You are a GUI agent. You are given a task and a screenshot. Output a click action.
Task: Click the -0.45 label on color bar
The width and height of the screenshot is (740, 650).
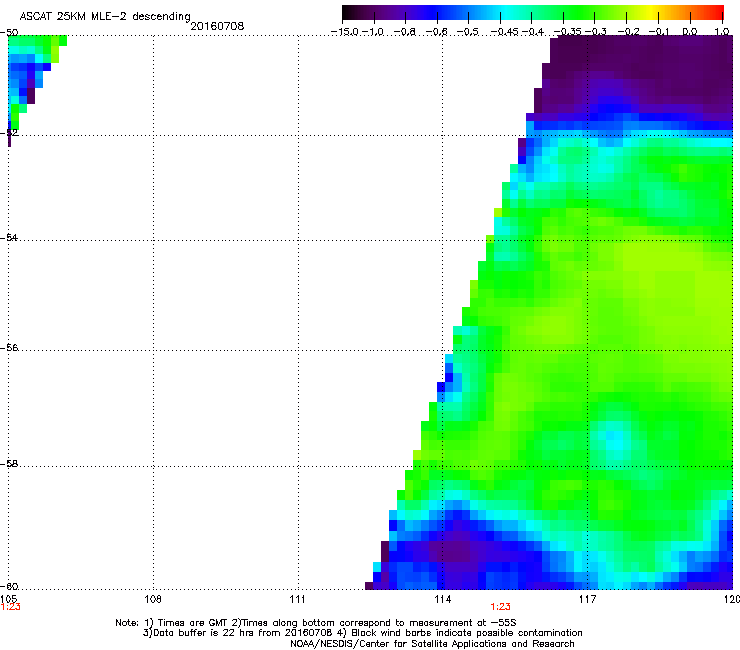(x=504, y=32)
